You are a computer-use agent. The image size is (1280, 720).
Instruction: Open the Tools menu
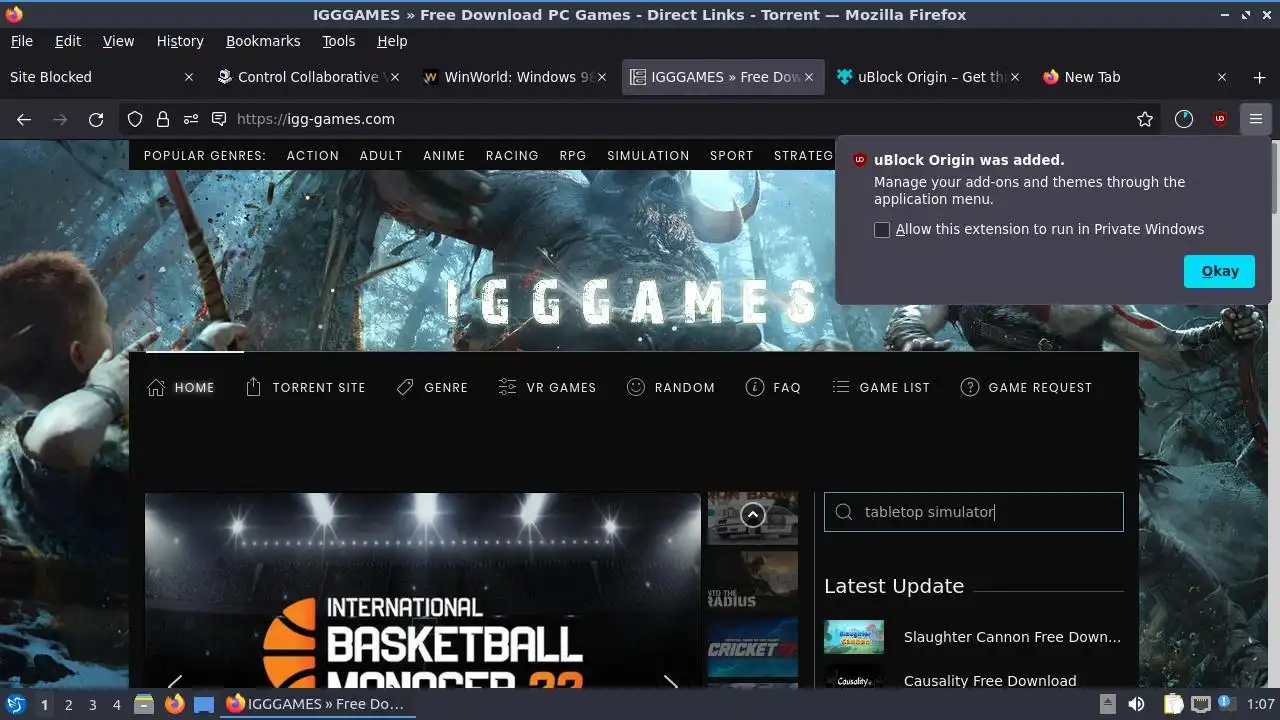339,41
